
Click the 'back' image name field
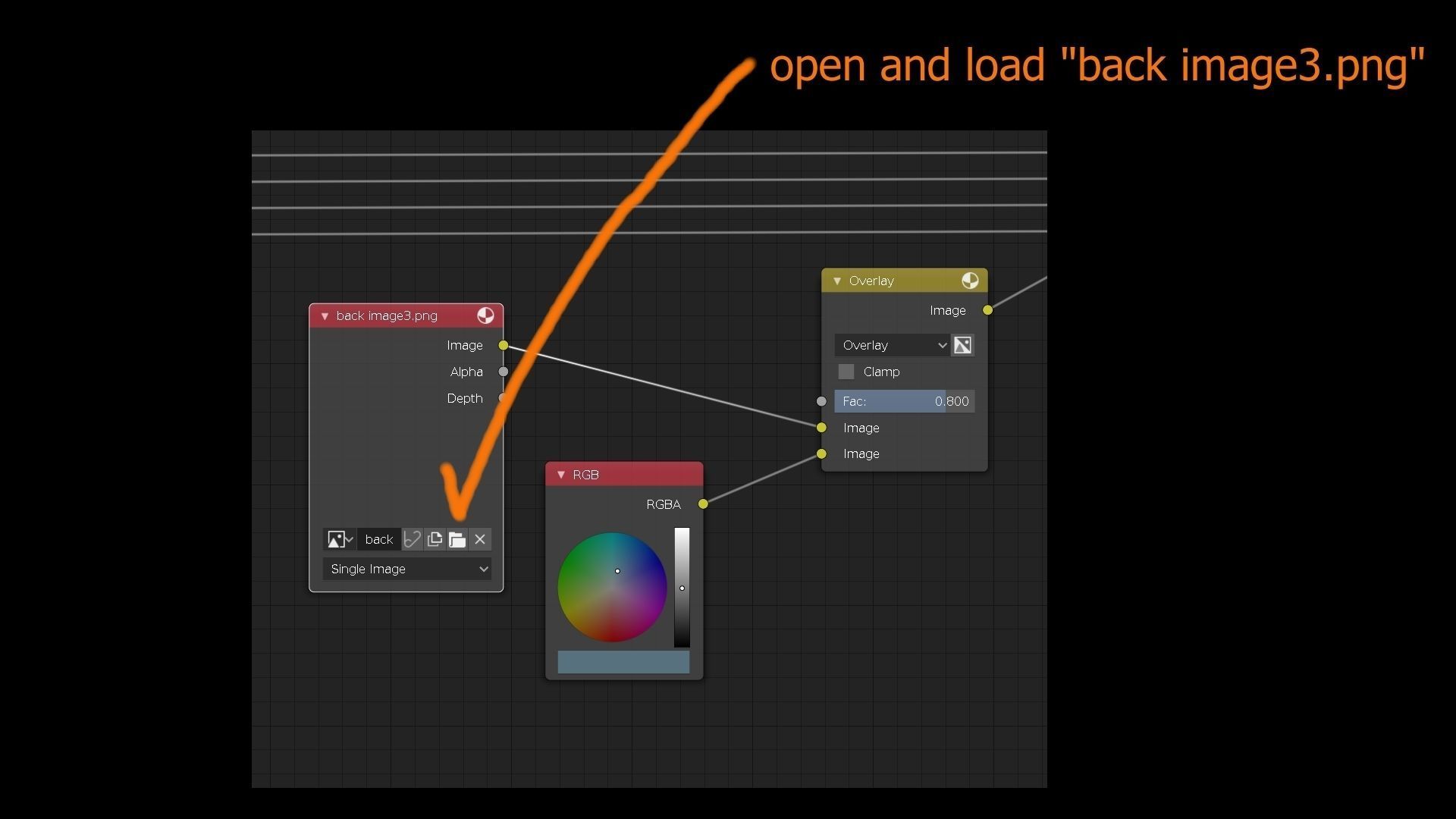click(378, 540)
